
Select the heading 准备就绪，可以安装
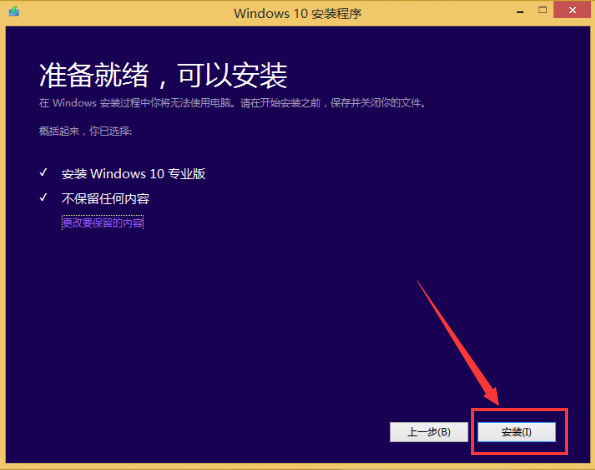pos(163,75)
